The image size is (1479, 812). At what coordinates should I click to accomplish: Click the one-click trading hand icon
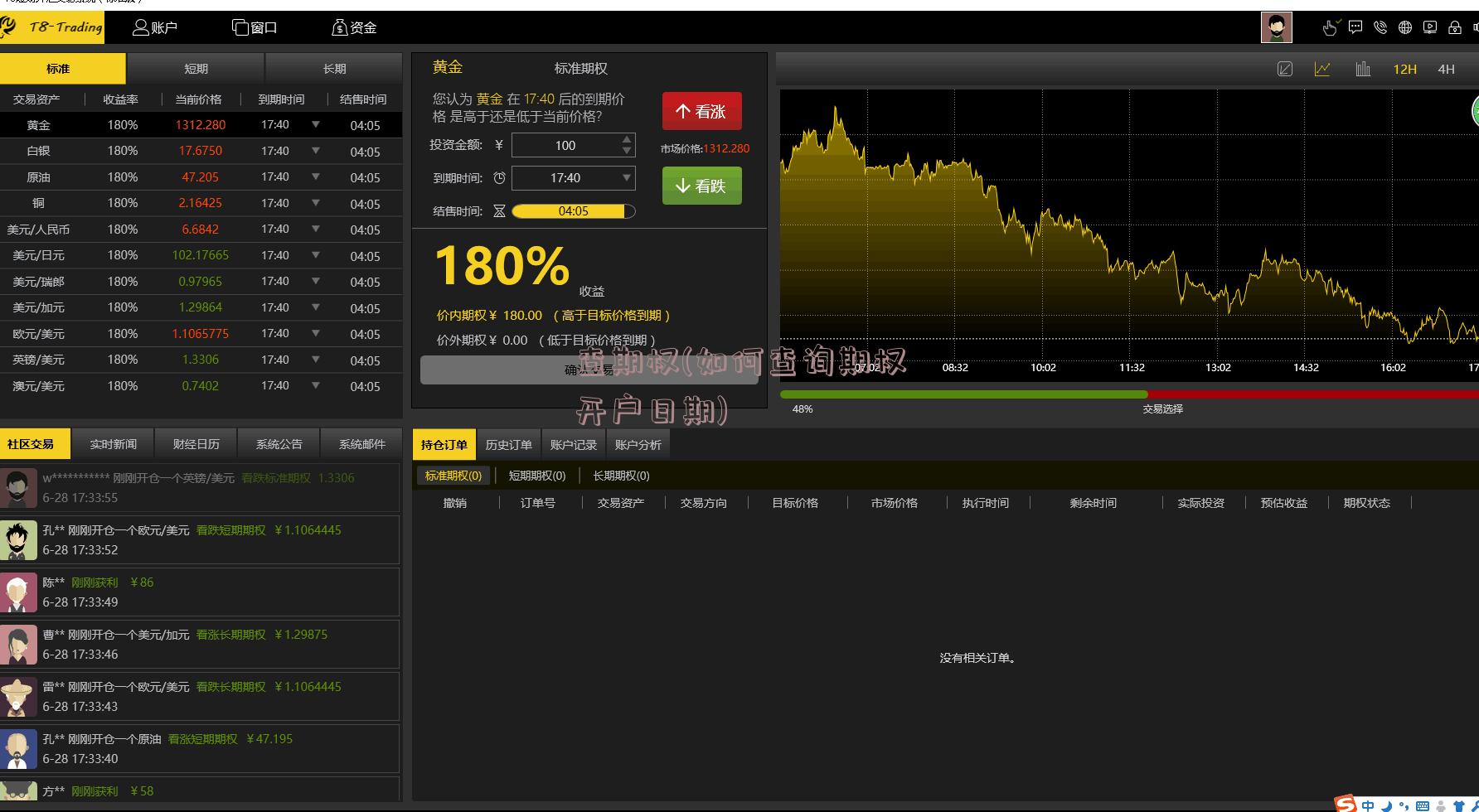coord(1330,27)
